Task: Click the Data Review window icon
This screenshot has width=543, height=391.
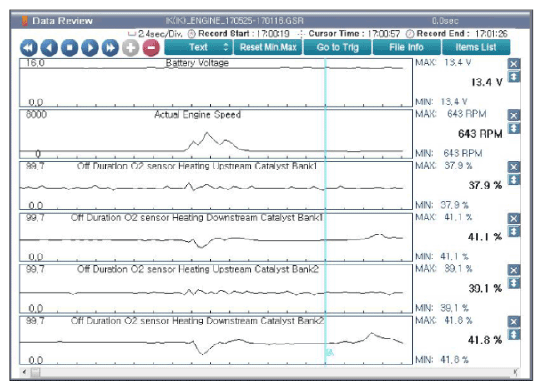Action: (25, 21)
